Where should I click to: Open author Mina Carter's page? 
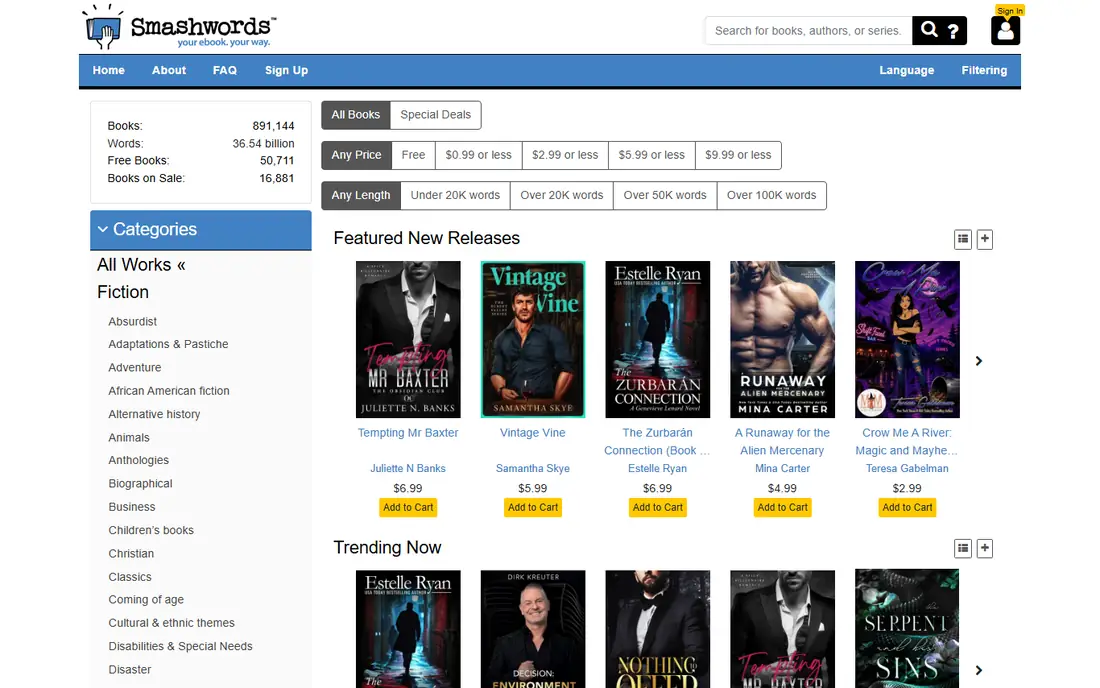pyautogui.click(x=782, y=468)
